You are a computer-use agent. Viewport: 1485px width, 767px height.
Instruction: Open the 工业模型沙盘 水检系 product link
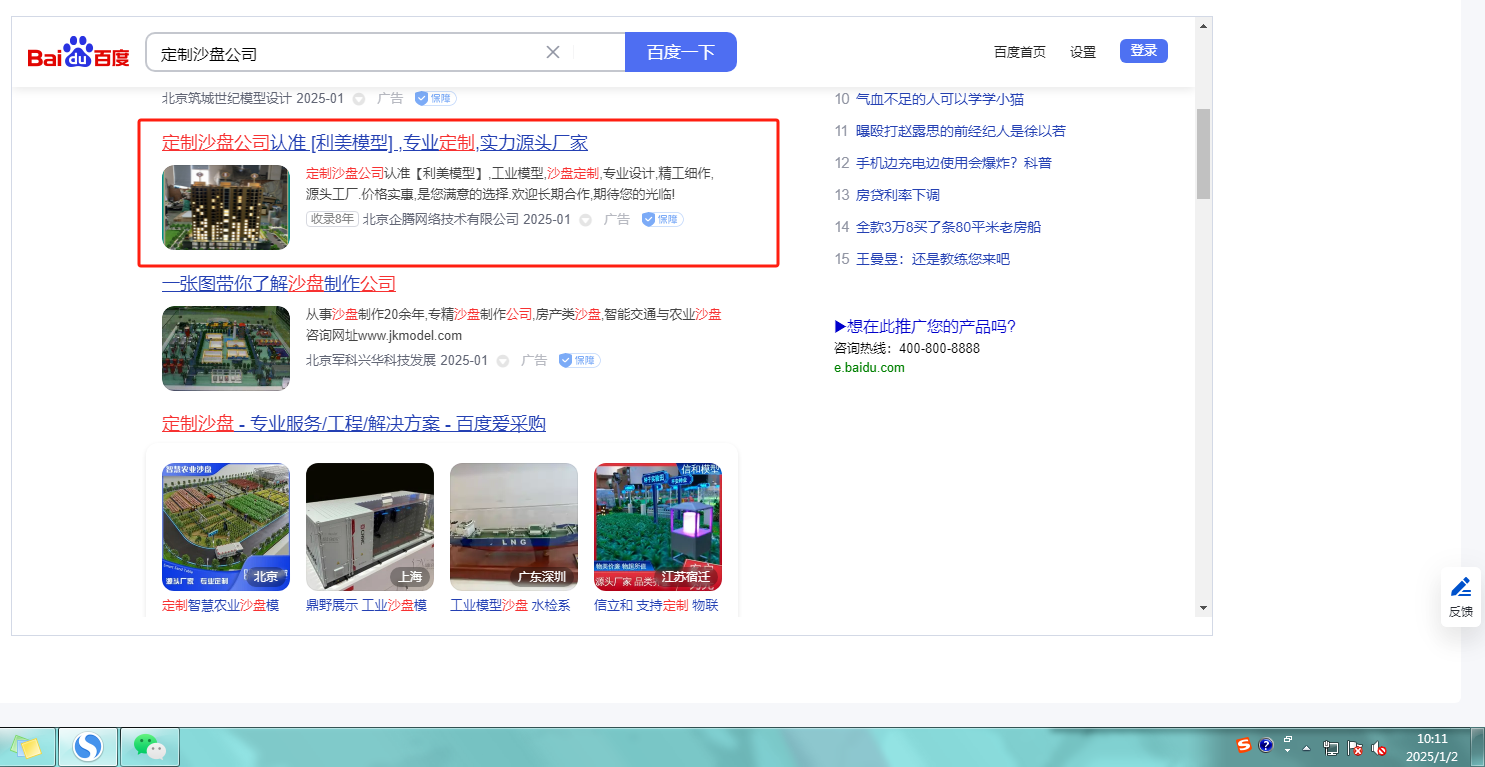coord(511,605)
